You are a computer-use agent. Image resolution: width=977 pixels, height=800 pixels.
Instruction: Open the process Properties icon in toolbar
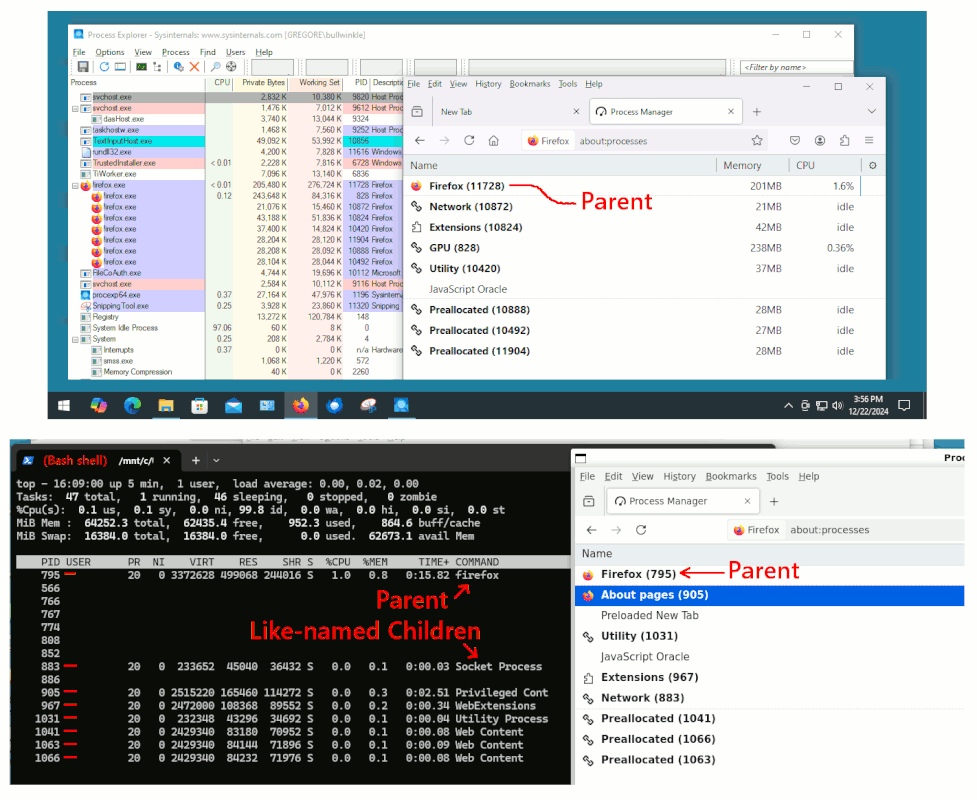[x=179, y=67]
